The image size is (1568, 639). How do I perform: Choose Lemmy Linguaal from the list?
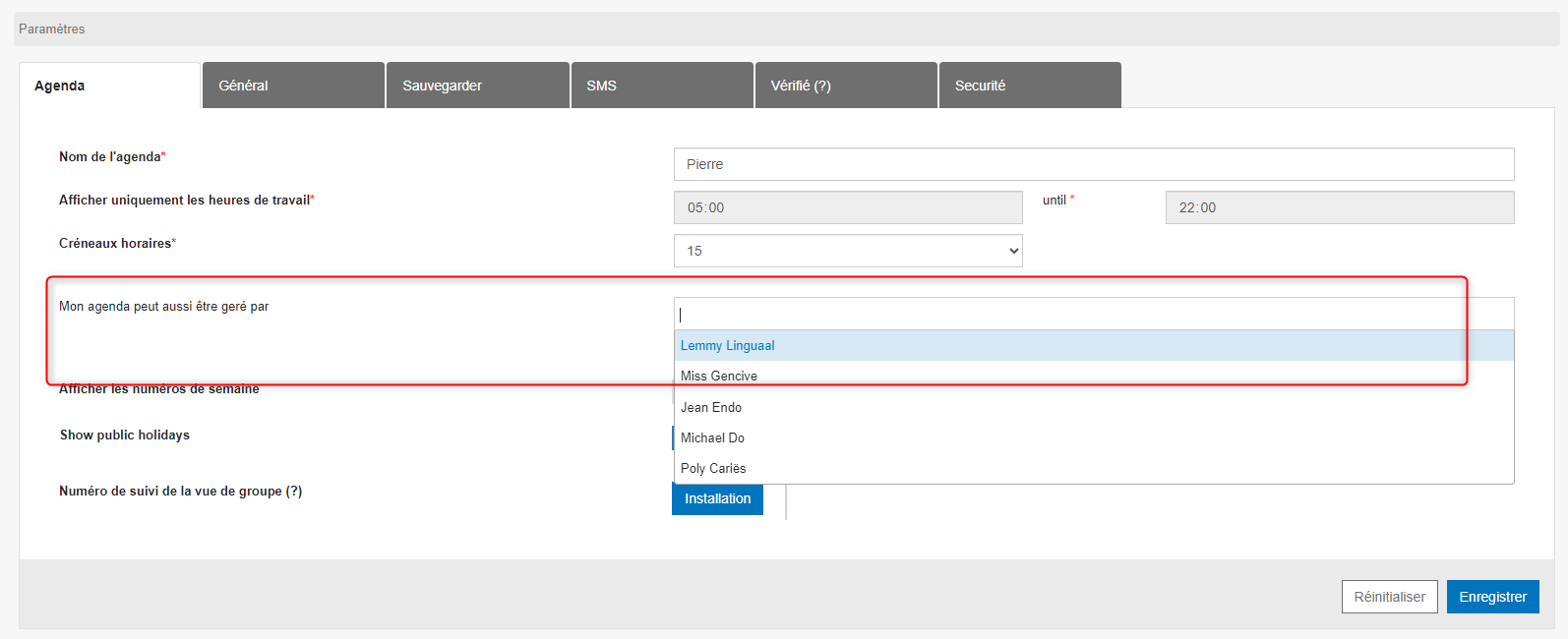coord(1092,345)
